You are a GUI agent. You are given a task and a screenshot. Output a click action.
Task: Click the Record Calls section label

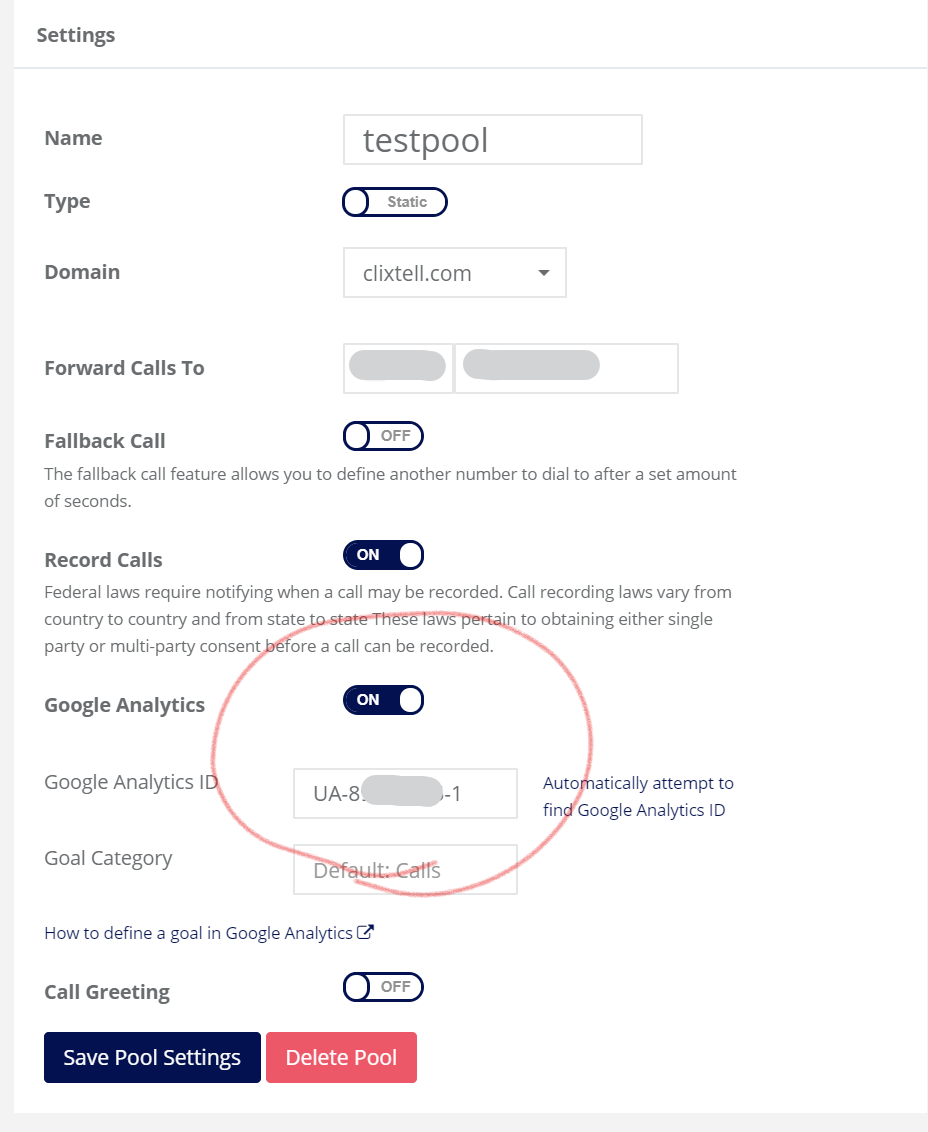pos(103,560)
